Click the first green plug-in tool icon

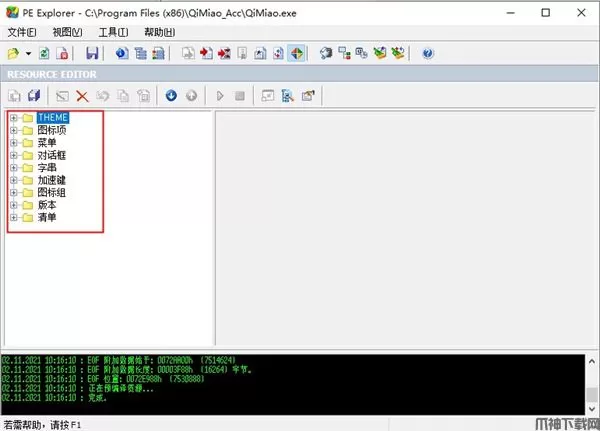[380, 53]
